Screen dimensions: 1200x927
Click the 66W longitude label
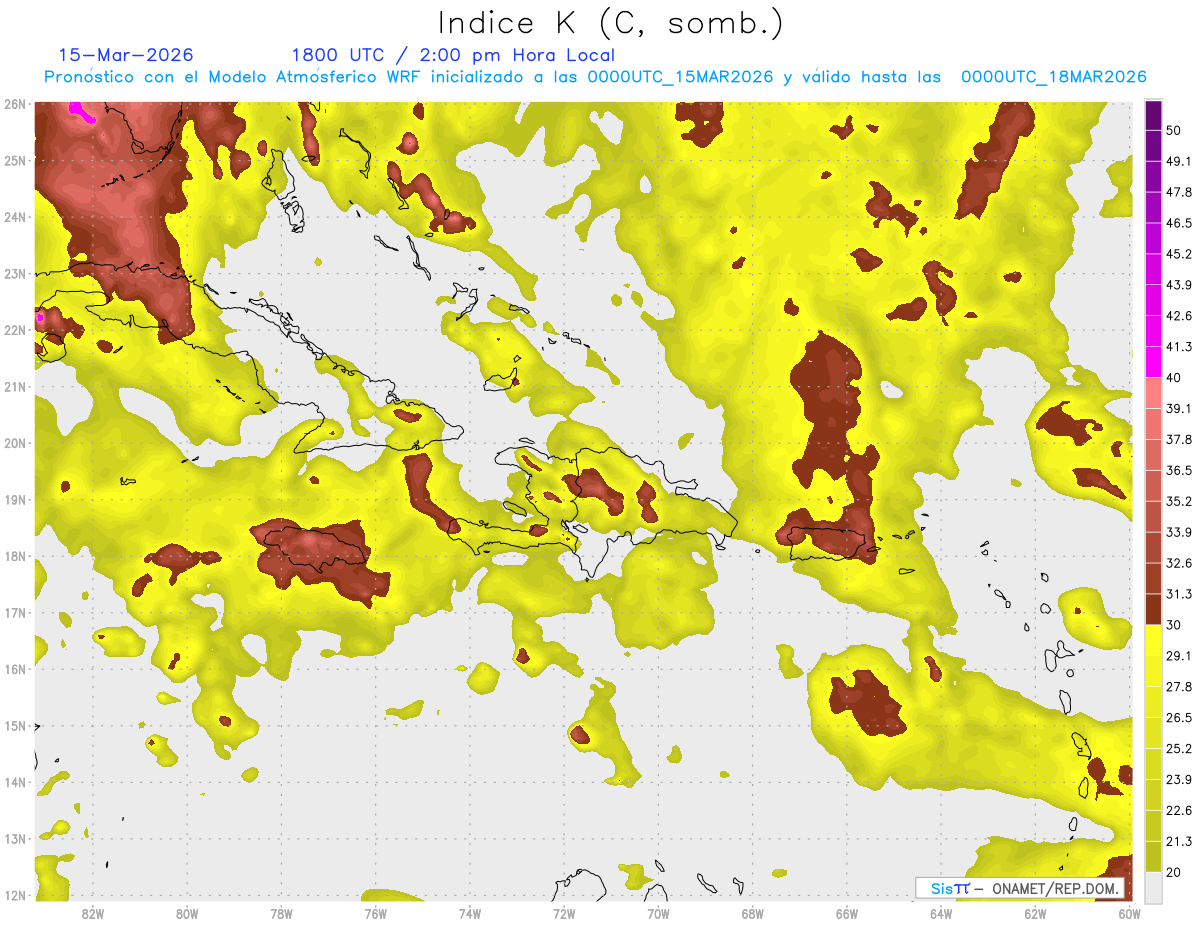(847, 913)
